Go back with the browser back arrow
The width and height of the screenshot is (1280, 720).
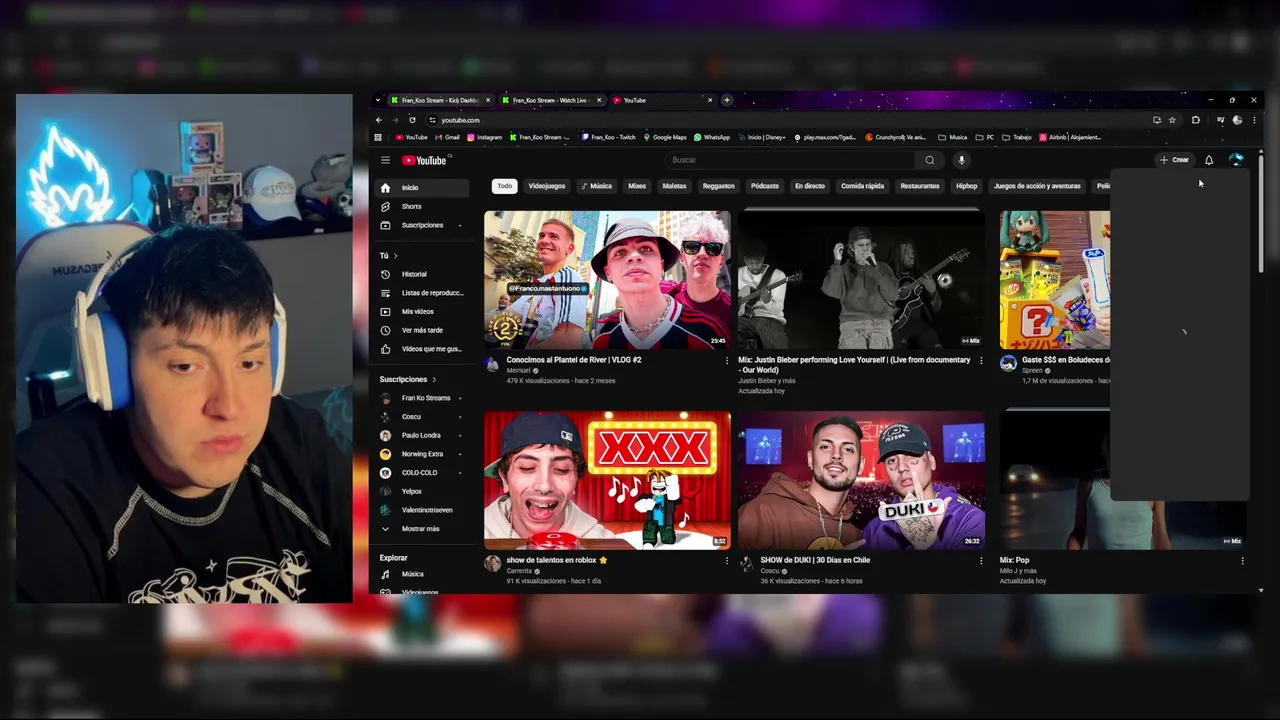[x=379, y=120]
